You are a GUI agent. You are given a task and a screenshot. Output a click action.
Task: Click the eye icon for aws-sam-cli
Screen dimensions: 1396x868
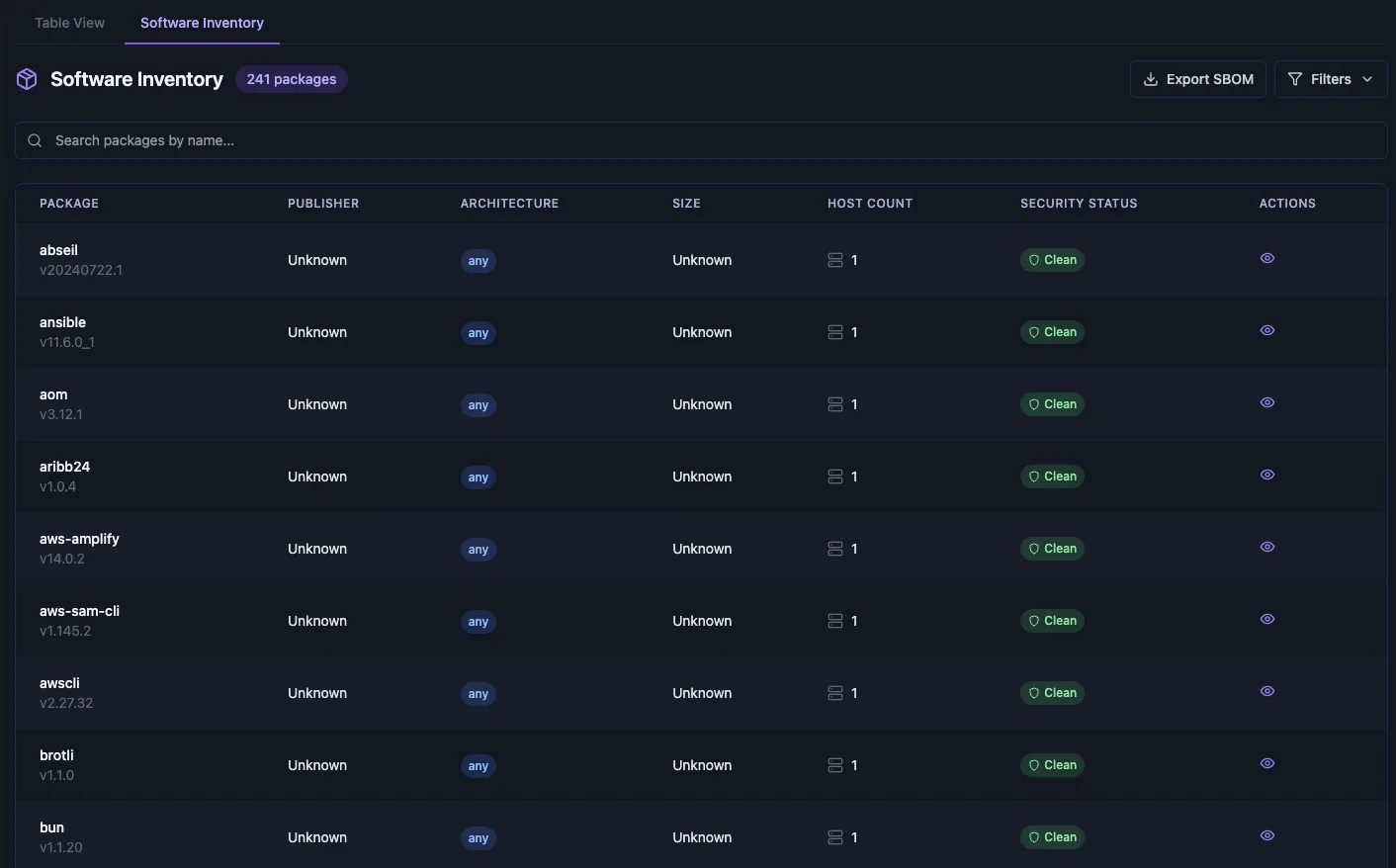[1267, 619]
